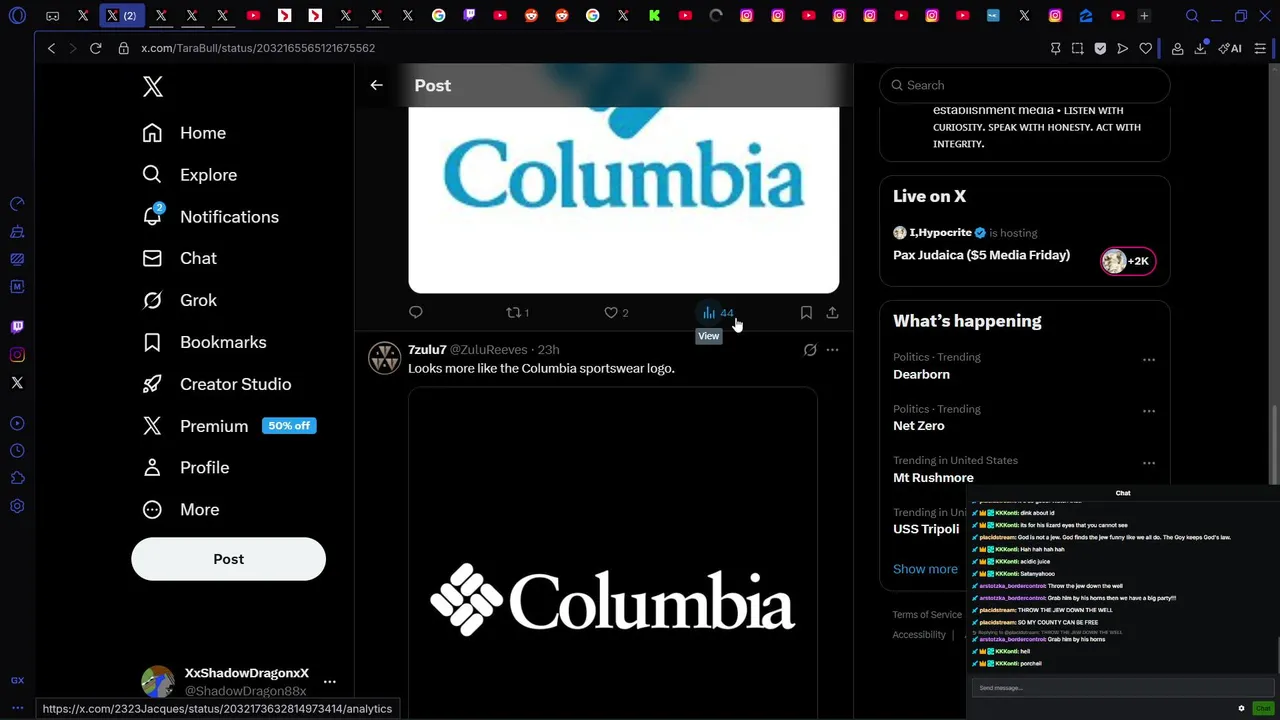Open the Dearborn trending topic
Screen dimensions: 1280x720
921,374
